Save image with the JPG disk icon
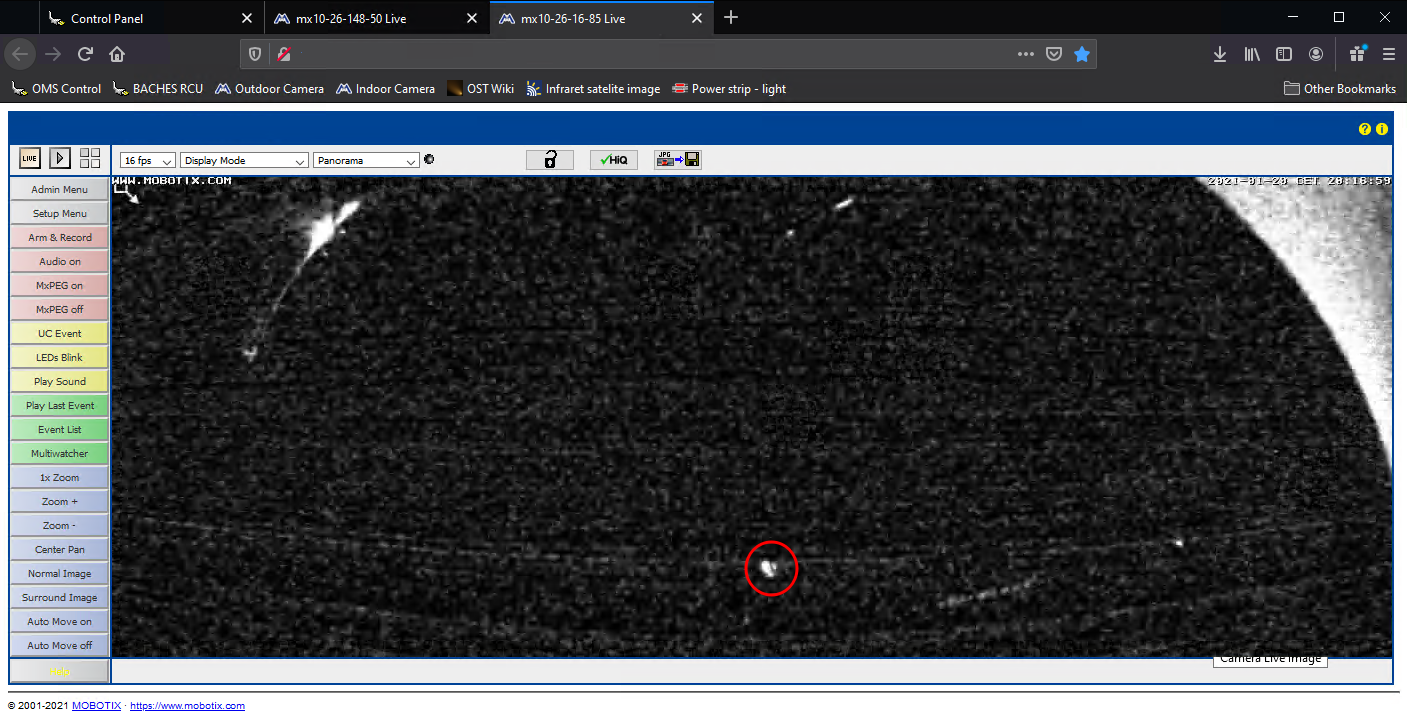 pos(677,160)
